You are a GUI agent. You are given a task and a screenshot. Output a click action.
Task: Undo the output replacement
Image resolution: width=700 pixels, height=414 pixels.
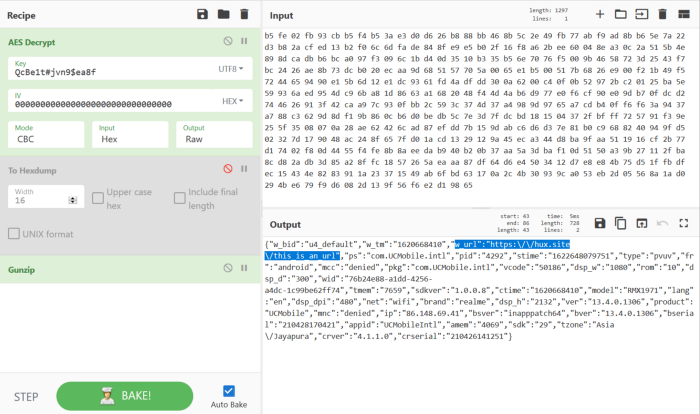click(662, 223)
